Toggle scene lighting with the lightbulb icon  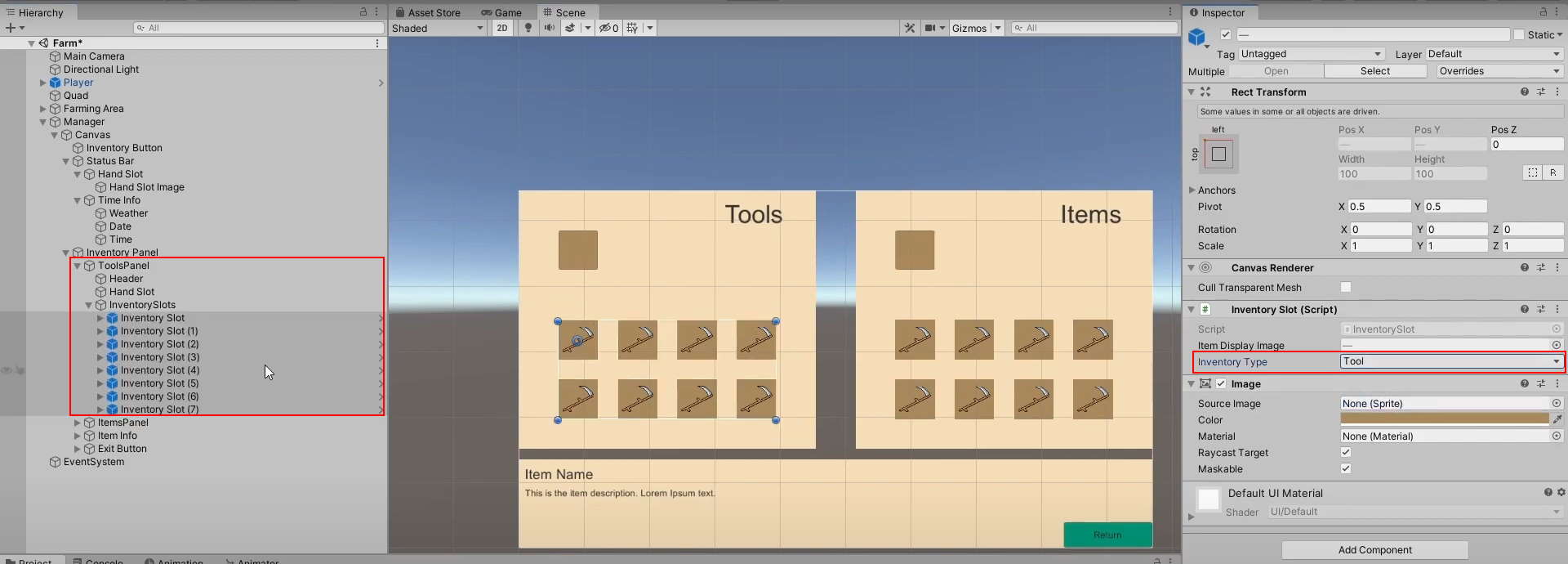coord(528,28)
